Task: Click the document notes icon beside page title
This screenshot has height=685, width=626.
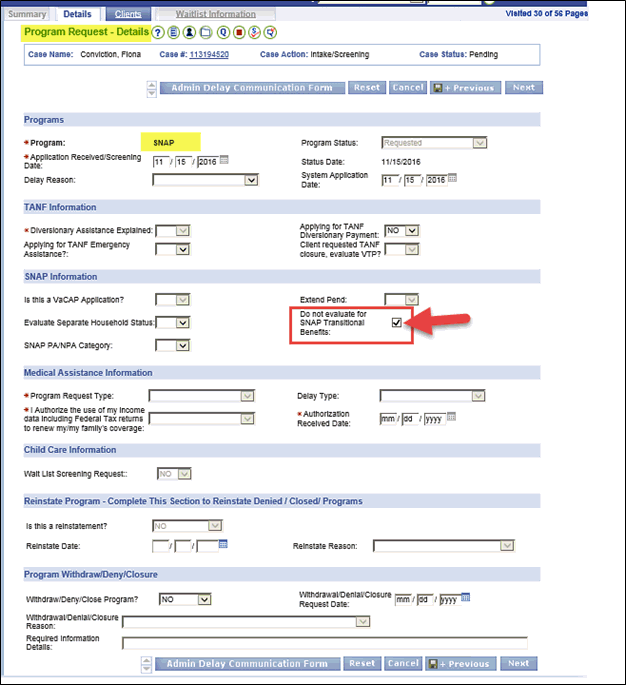Action: [173, 32]
